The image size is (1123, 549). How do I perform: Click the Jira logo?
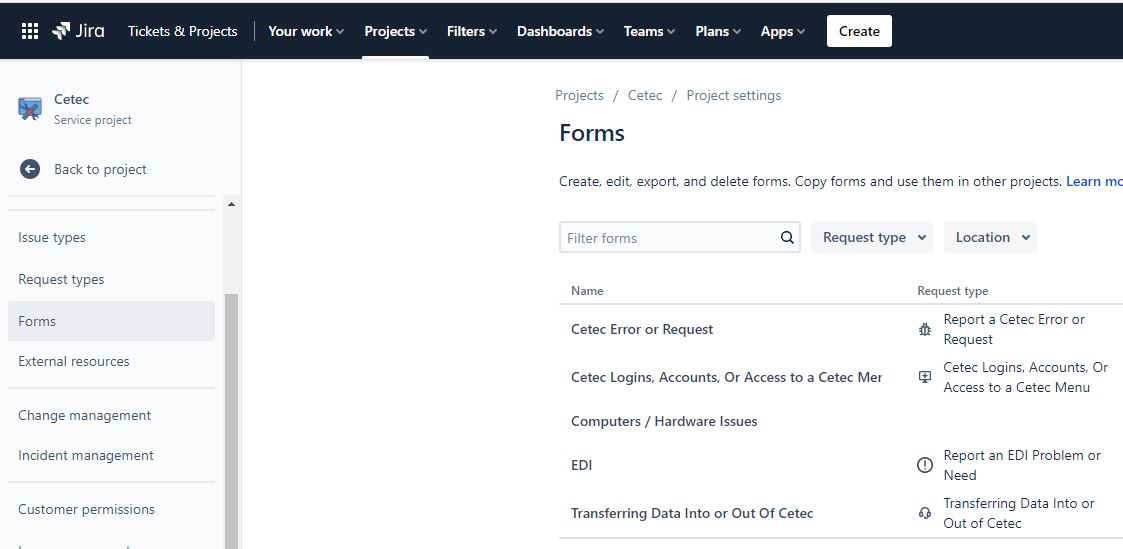78,31
